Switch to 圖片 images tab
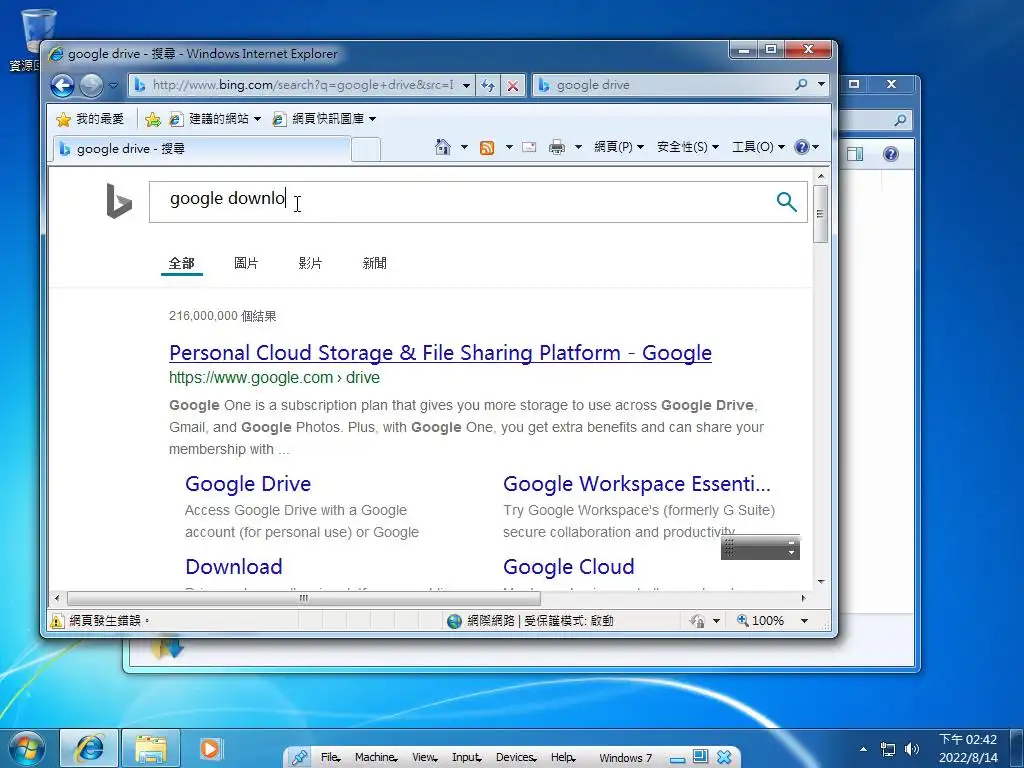The image size is (1024, 768). (x=246, y=263)
